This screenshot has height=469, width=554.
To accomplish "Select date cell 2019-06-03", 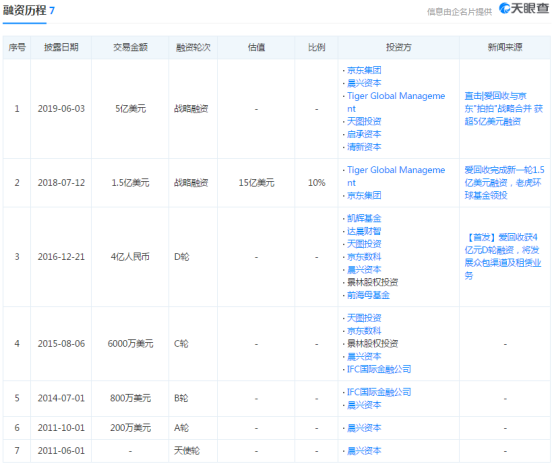I will [61, 109].
